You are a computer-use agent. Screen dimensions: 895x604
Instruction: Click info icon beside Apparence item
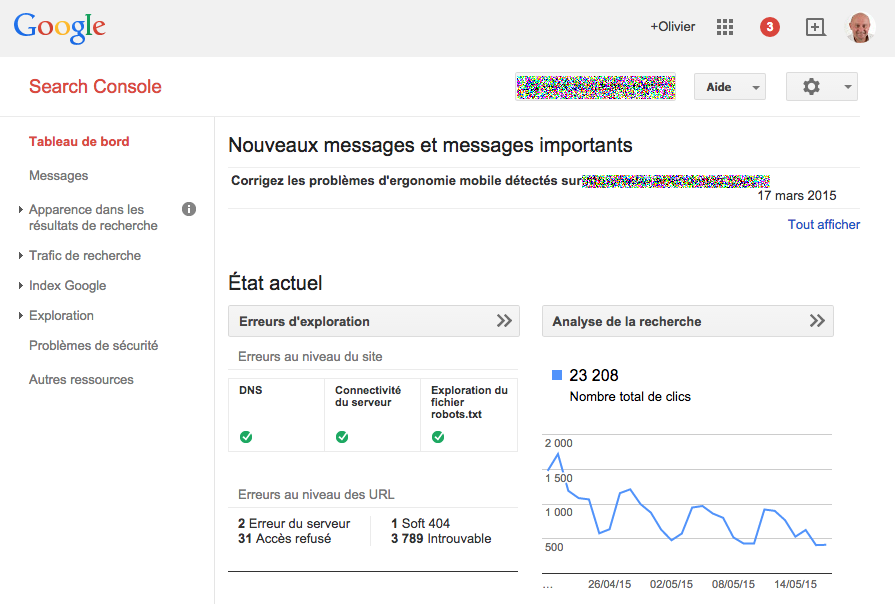pyautogui.click(x=189, y=210)
